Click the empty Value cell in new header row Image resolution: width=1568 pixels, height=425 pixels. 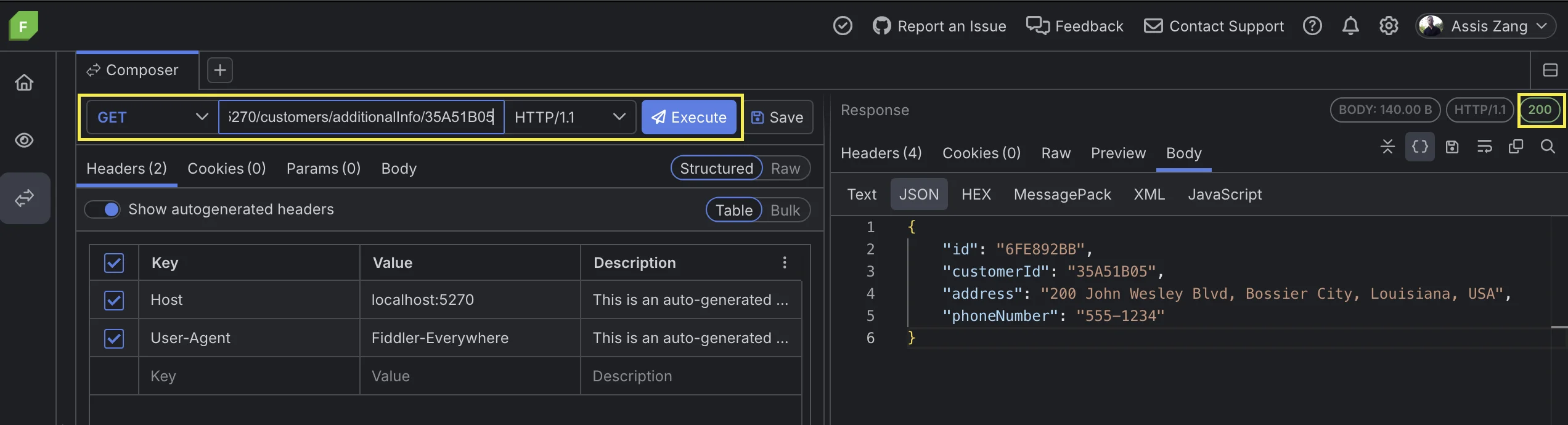click(x=470, y=376)
